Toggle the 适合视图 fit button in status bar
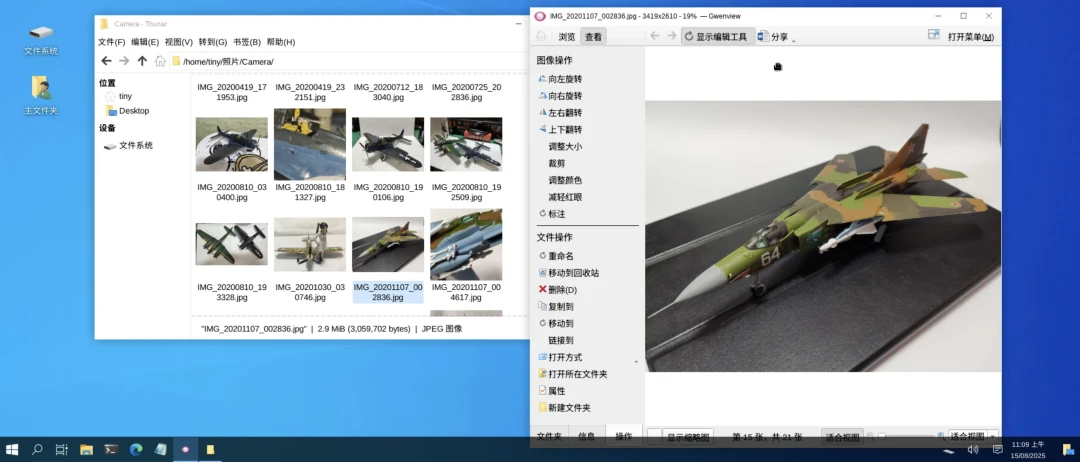This screenshot has width=1080, height=462. 842,437
